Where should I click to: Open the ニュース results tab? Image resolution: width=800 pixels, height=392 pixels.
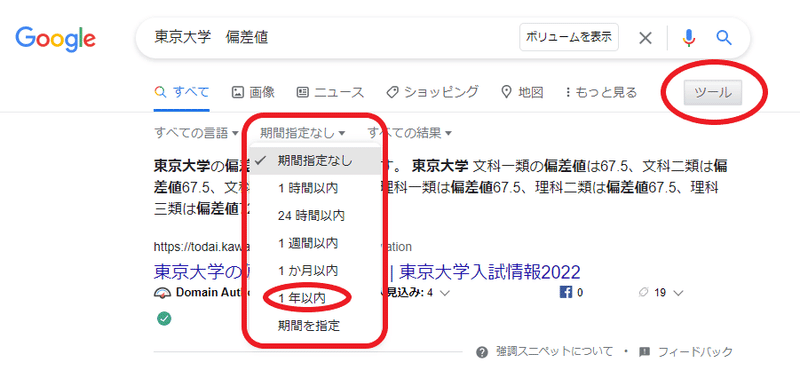330,92
